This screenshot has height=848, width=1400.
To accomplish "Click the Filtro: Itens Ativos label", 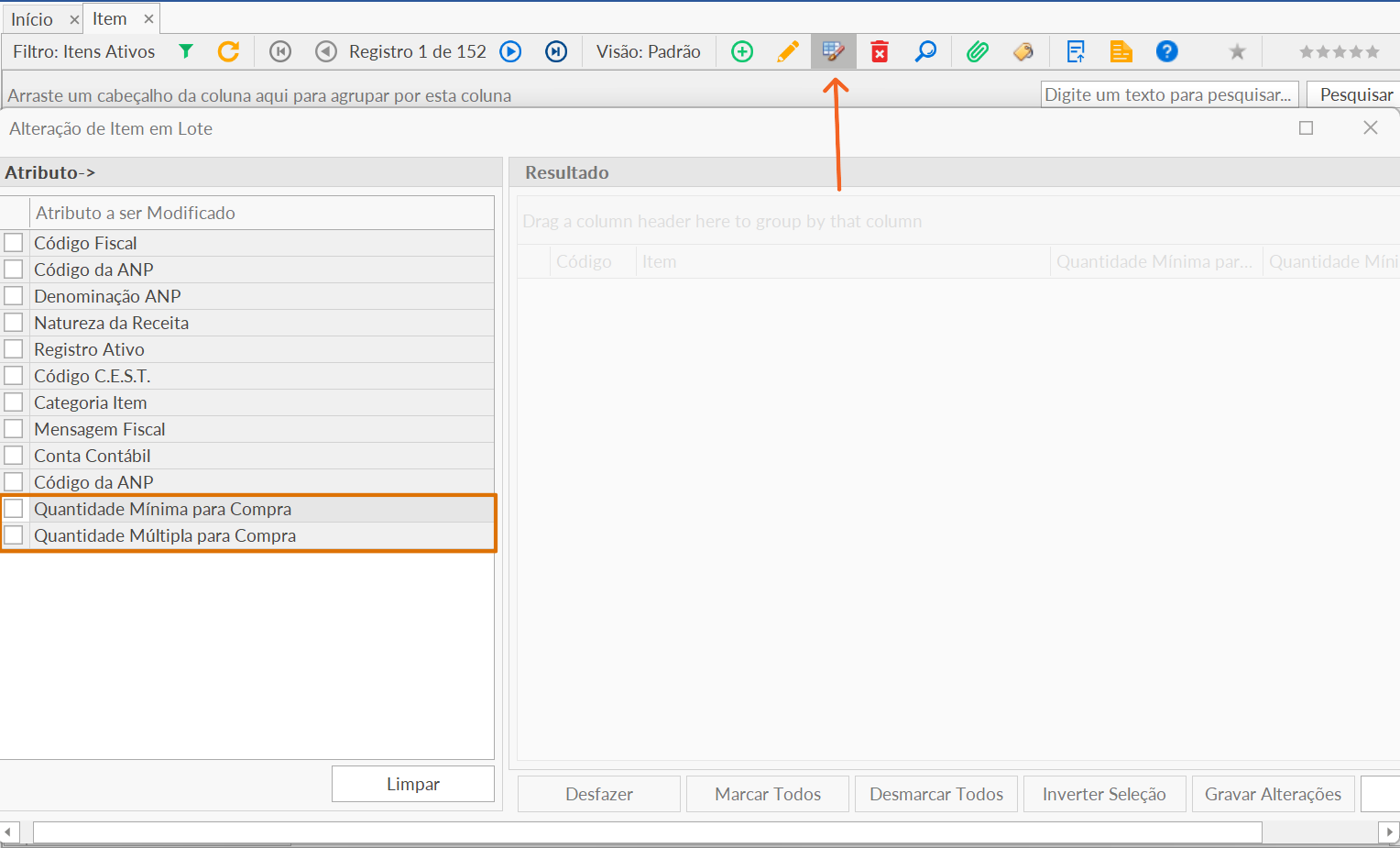I will tap(84, 51).
